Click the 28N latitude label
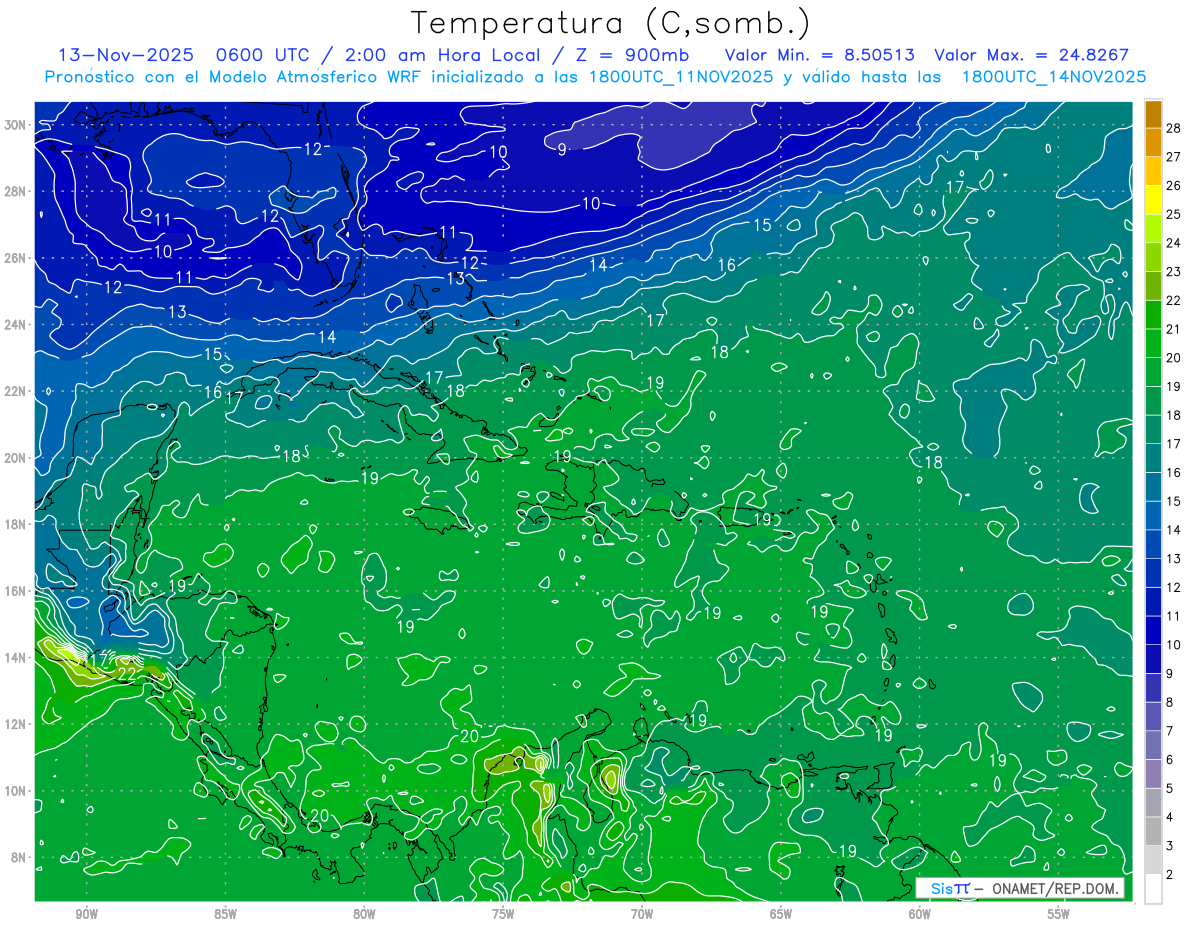The width and height of the screenshot is (1200, 927). 17,191
